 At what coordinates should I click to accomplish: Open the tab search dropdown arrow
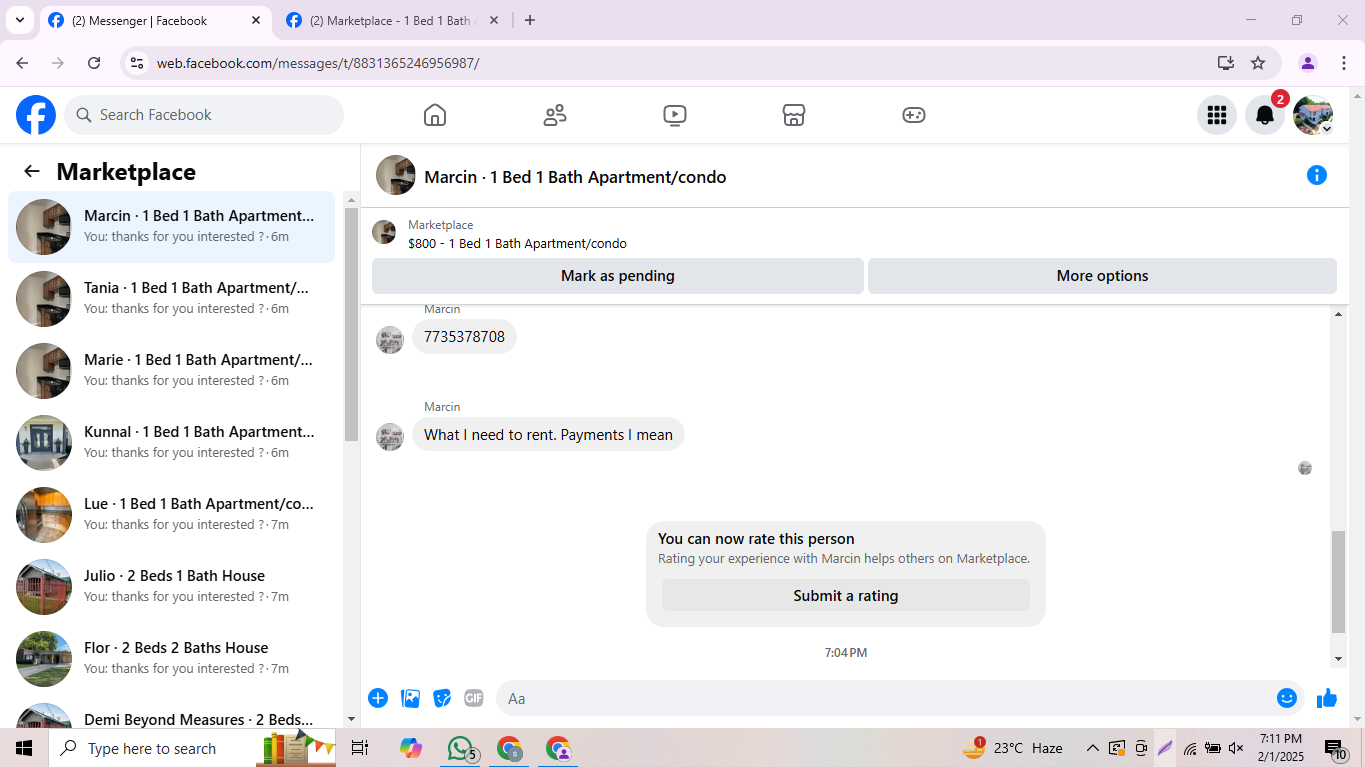[19, 20]
